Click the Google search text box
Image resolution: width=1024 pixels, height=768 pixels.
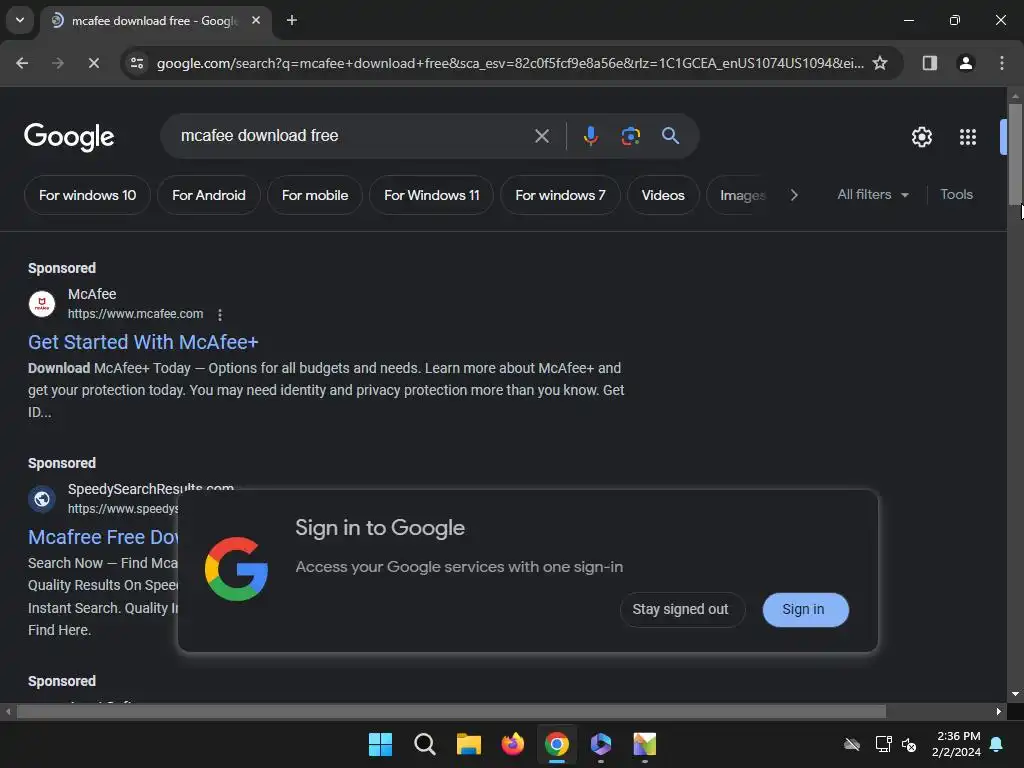[353, 136]
